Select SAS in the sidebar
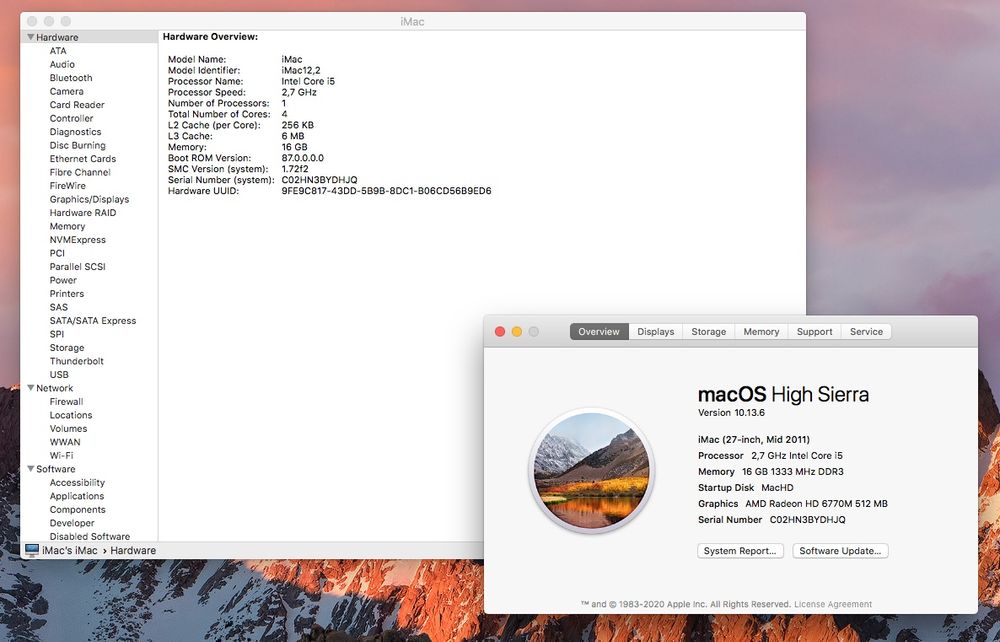 pyautogui.click(x=59, y=307)
